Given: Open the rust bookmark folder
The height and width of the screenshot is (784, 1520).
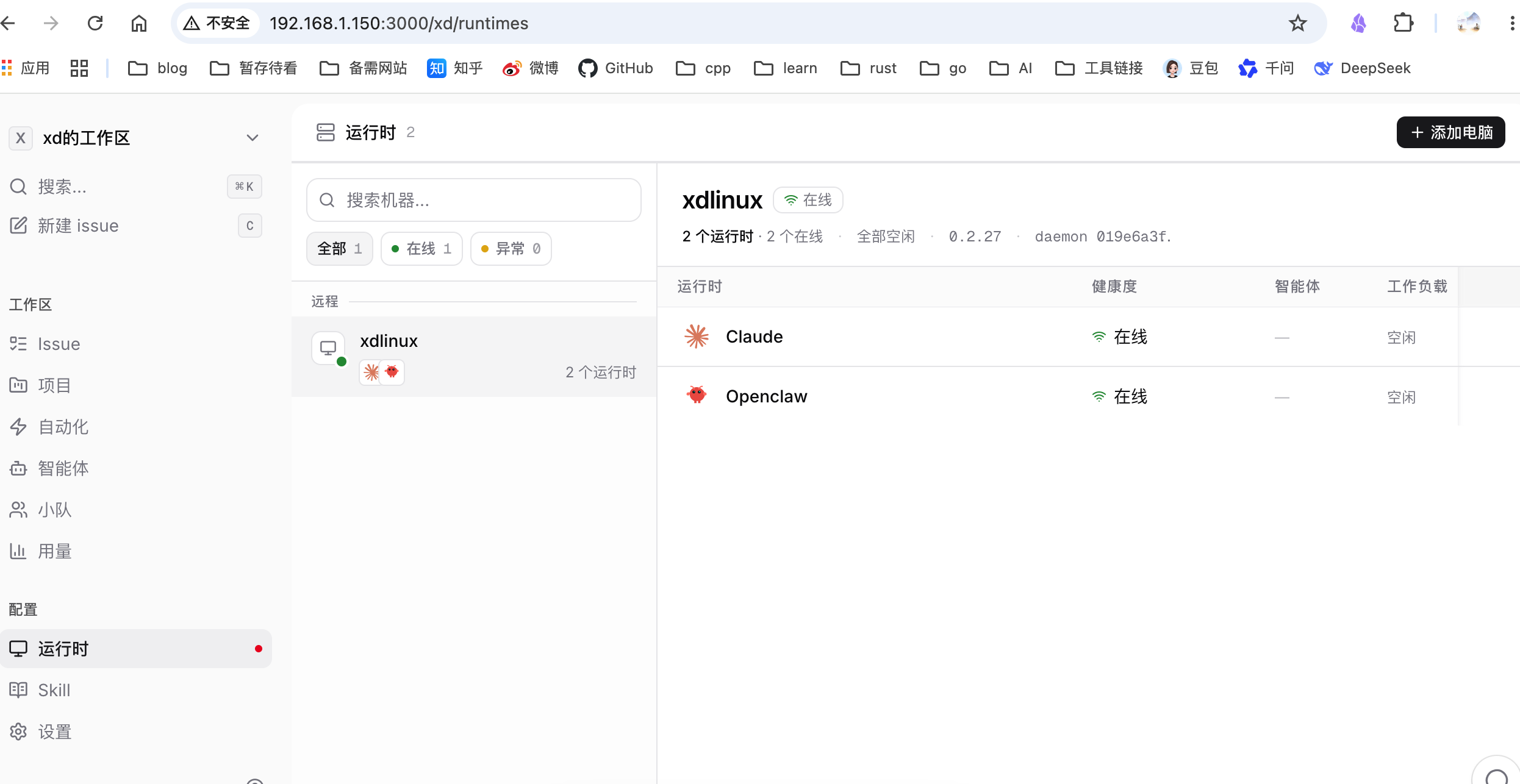Looking at the screenshot, I should (868, 68).
